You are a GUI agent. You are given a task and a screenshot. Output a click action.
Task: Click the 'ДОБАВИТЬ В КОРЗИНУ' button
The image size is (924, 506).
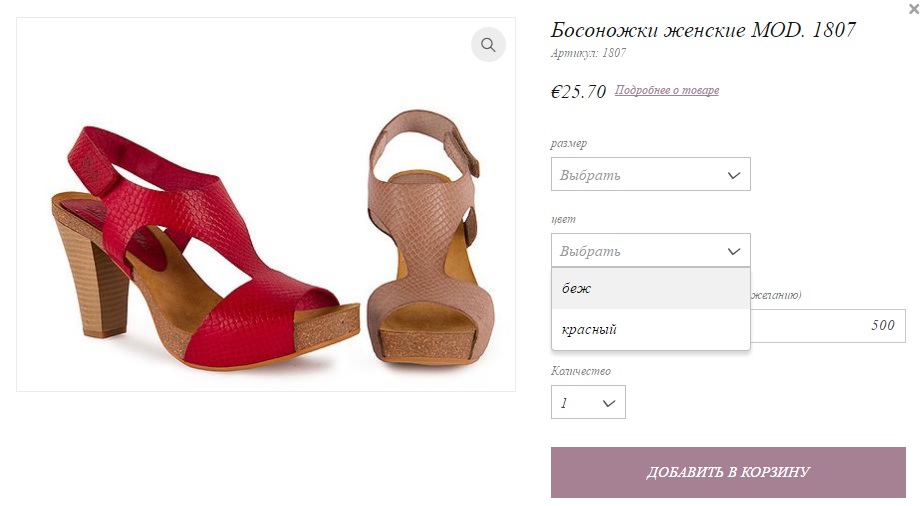(x=728, y=472)
